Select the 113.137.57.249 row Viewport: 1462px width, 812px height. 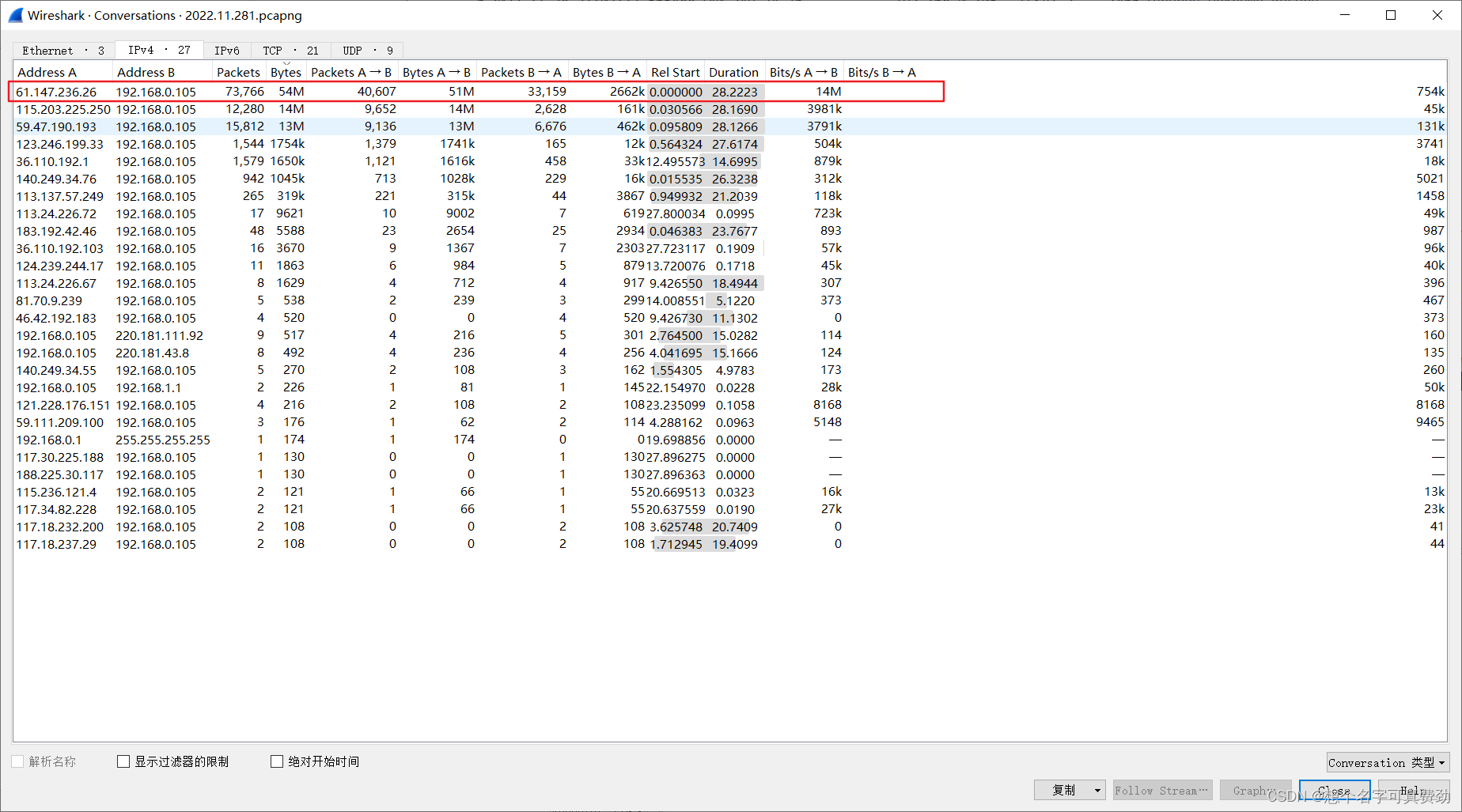tap(730, 196)
